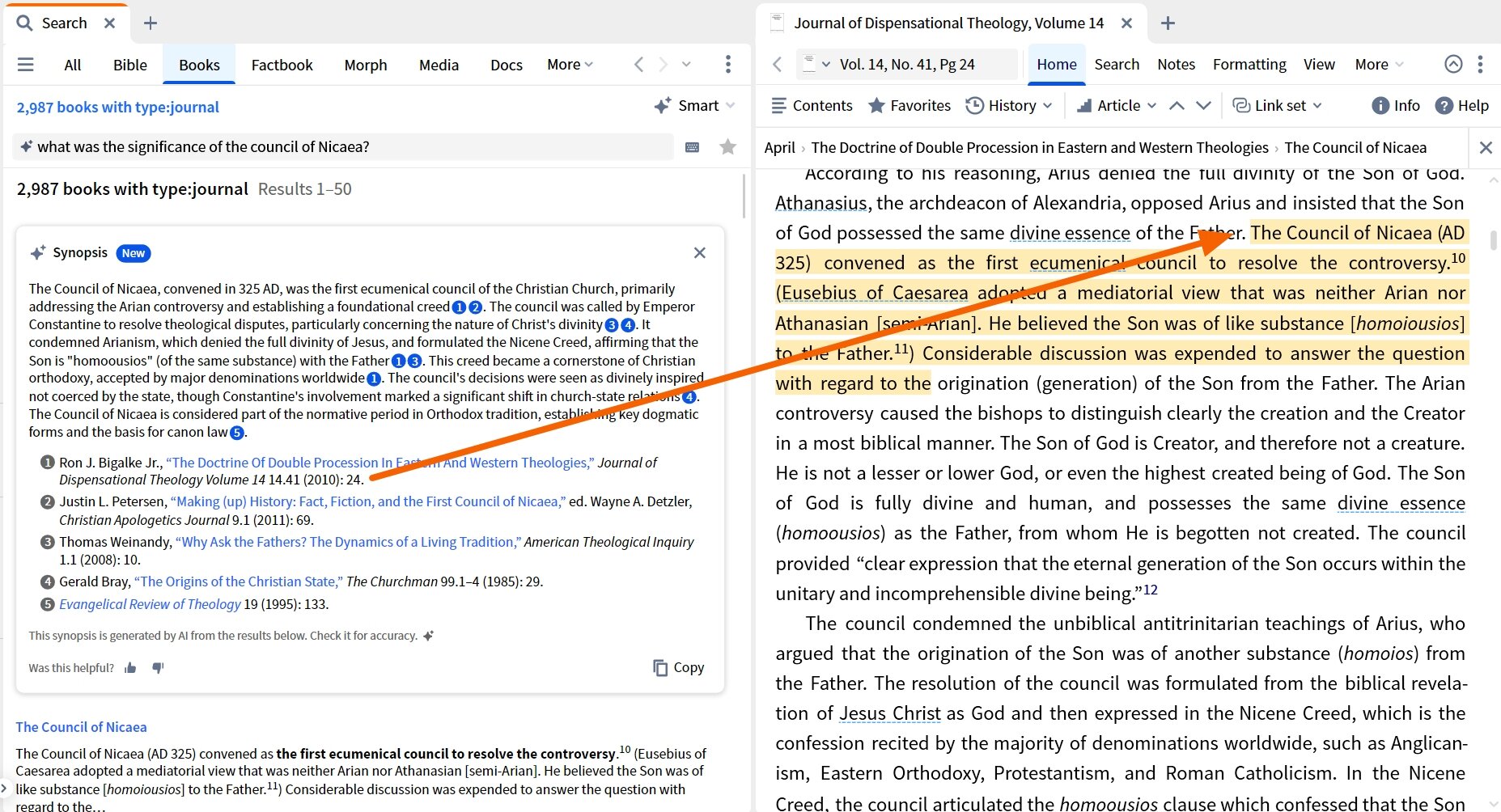
Task: Click the New badge beside Synopsis
Action: pyautogui.click(x=134, y=253)
